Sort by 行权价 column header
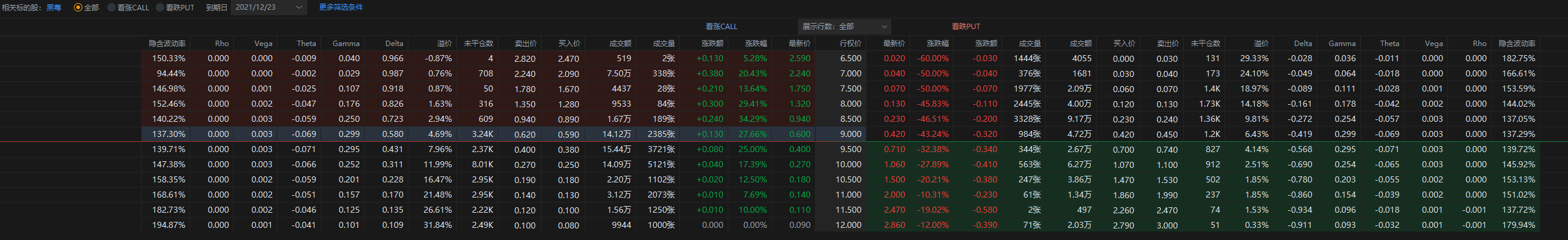 [x=851, y=43]
